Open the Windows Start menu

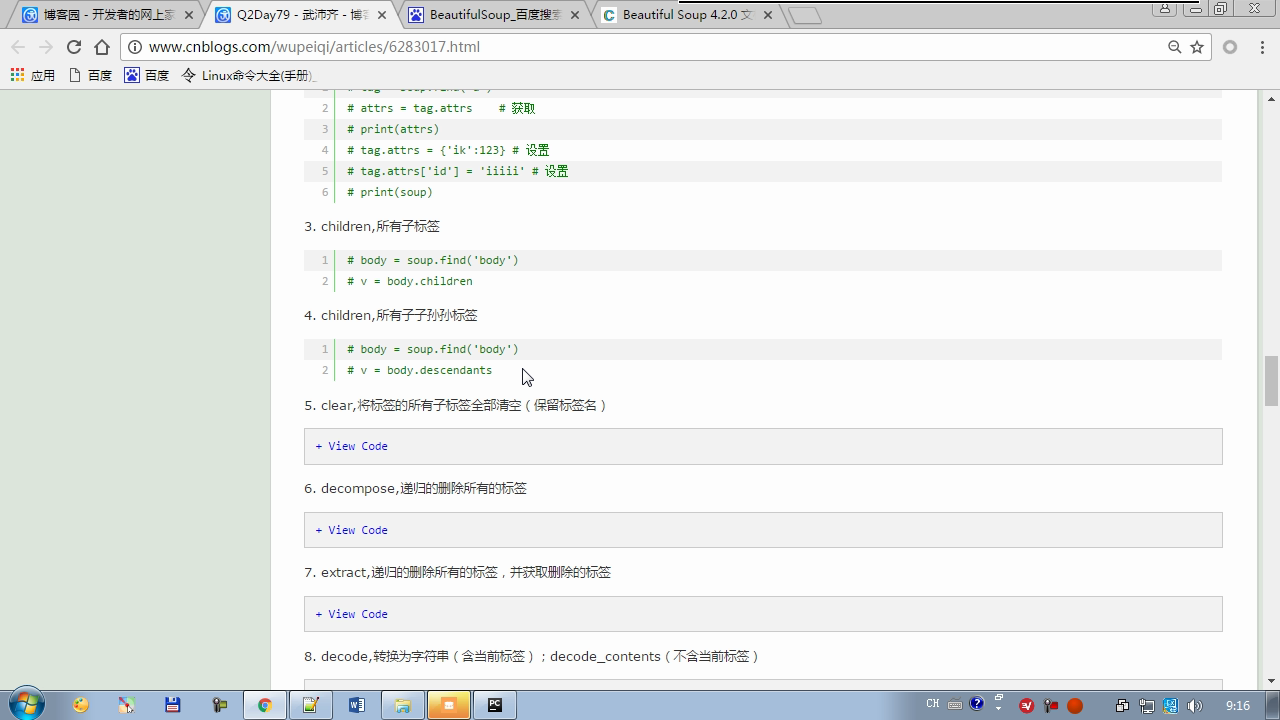(25, 705)
